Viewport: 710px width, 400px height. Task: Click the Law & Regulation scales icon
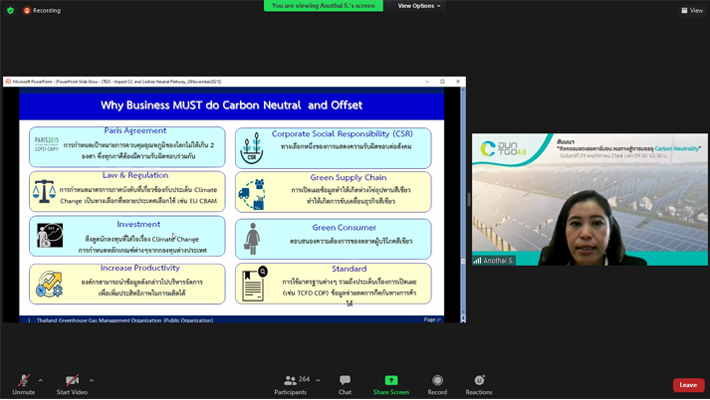point(44,191)
